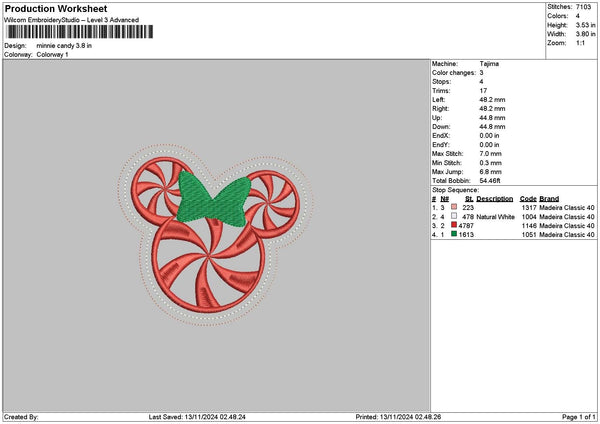The height and width of the screenshot is (424, 600).
Task: Select the 'Wilcom EmbroideryStudio – Level 3 Advanced' line
Action: click(x=72, y=20)
